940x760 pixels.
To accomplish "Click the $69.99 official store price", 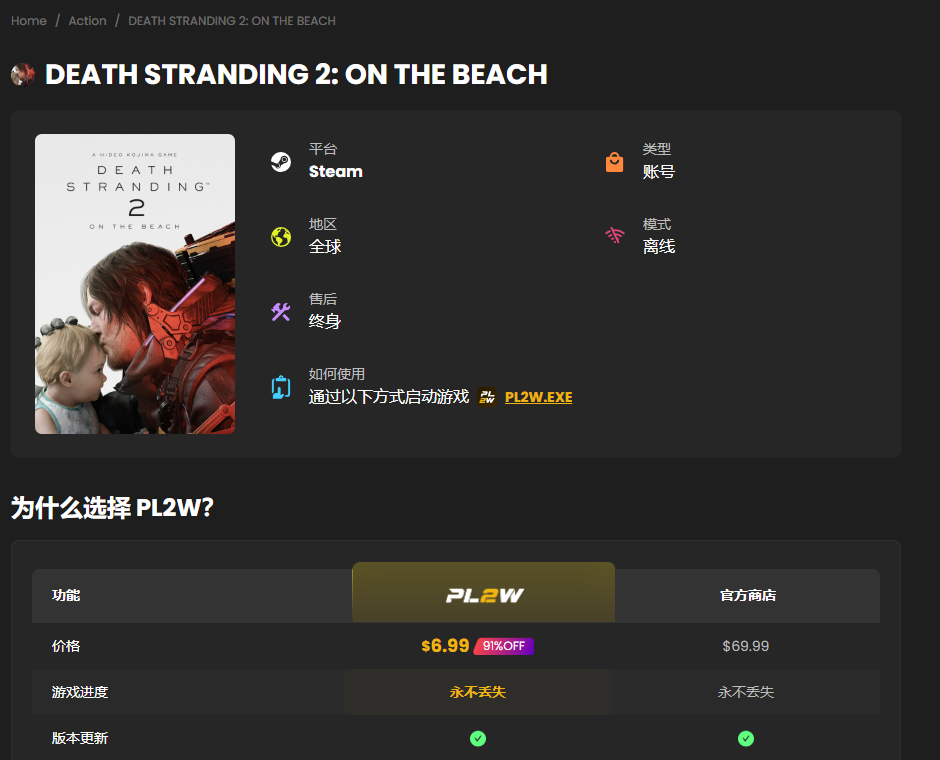I will coord(746,646).
